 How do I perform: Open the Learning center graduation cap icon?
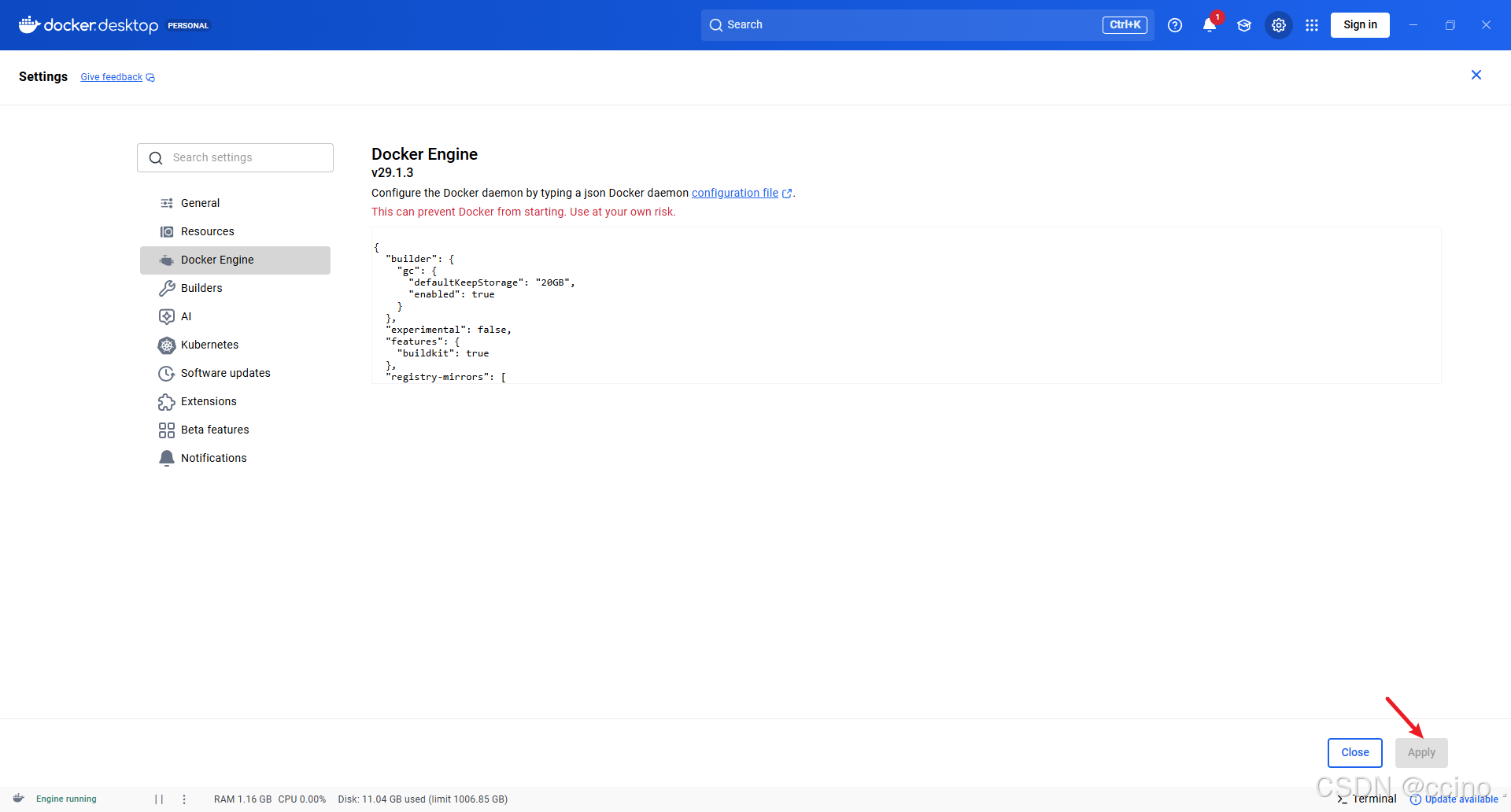pos(1244,25)
